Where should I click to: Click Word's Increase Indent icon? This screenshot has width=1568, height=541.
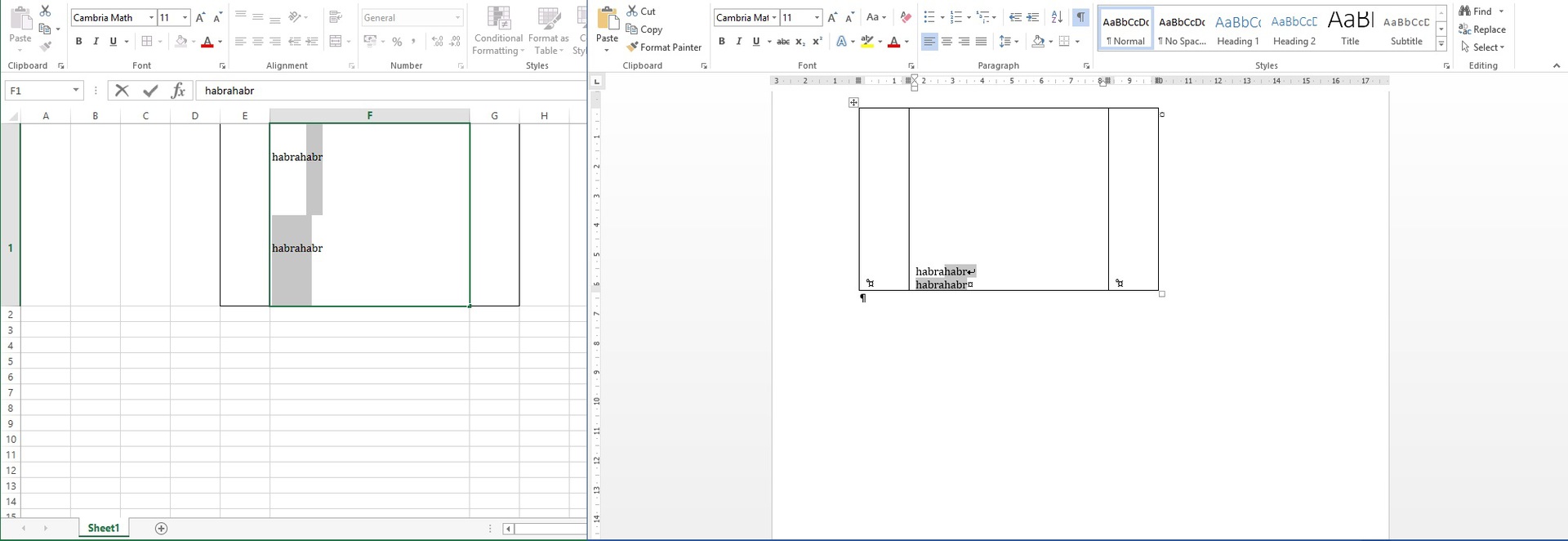[x=1032, y=17]
